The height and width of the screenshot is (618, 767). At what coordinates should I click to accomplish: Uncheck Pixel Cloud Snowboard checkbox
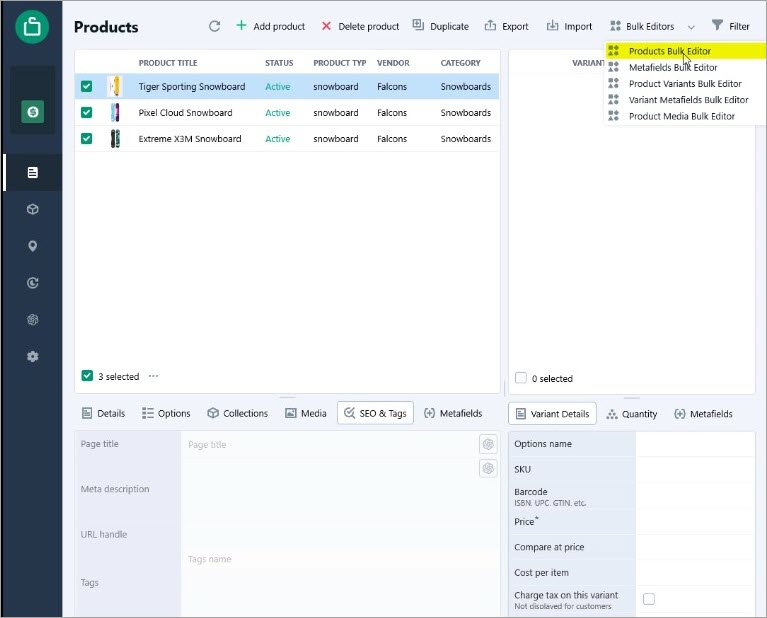87,113
